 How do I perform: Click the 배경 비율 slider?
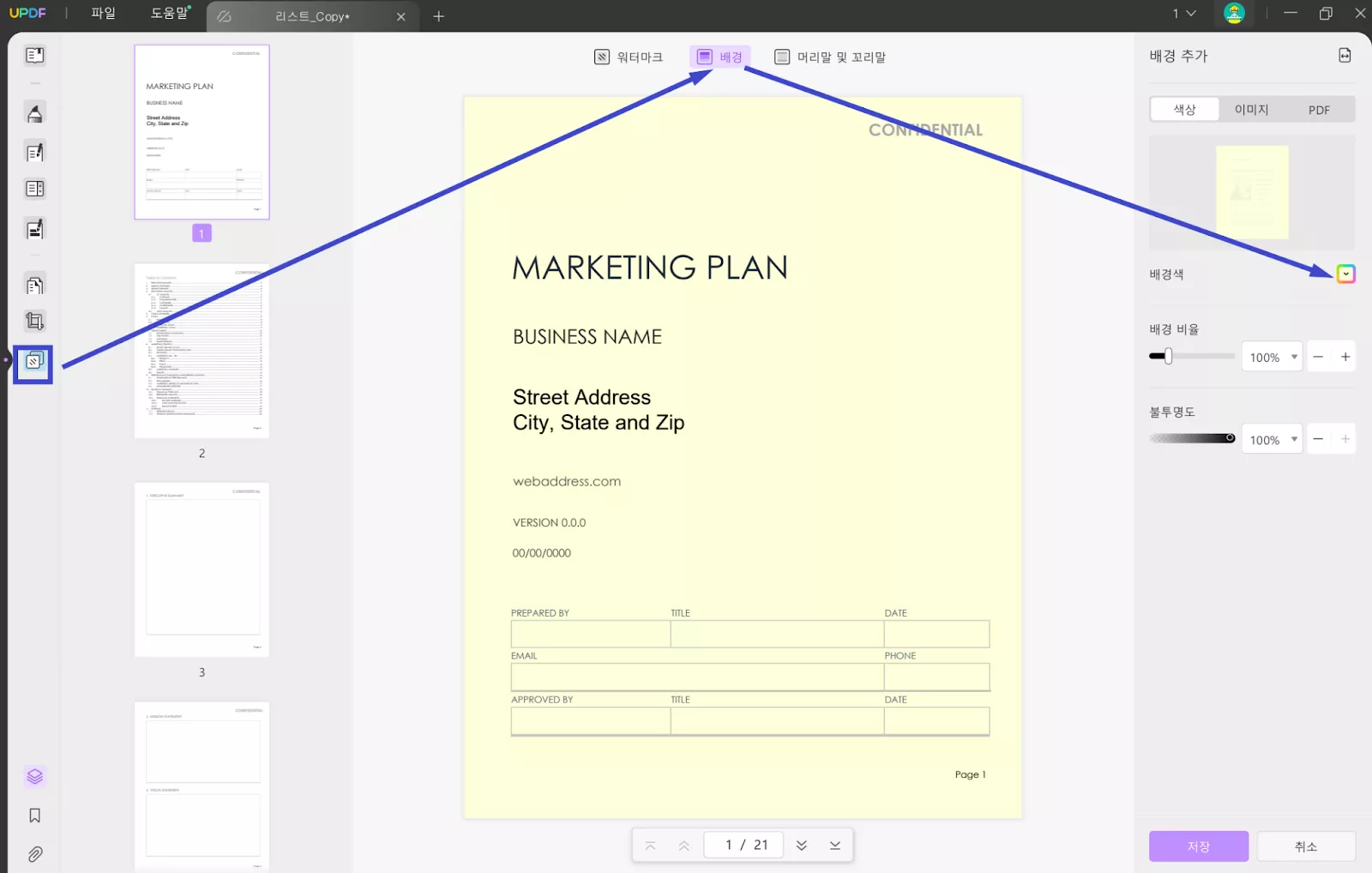tap(1192, 357)
